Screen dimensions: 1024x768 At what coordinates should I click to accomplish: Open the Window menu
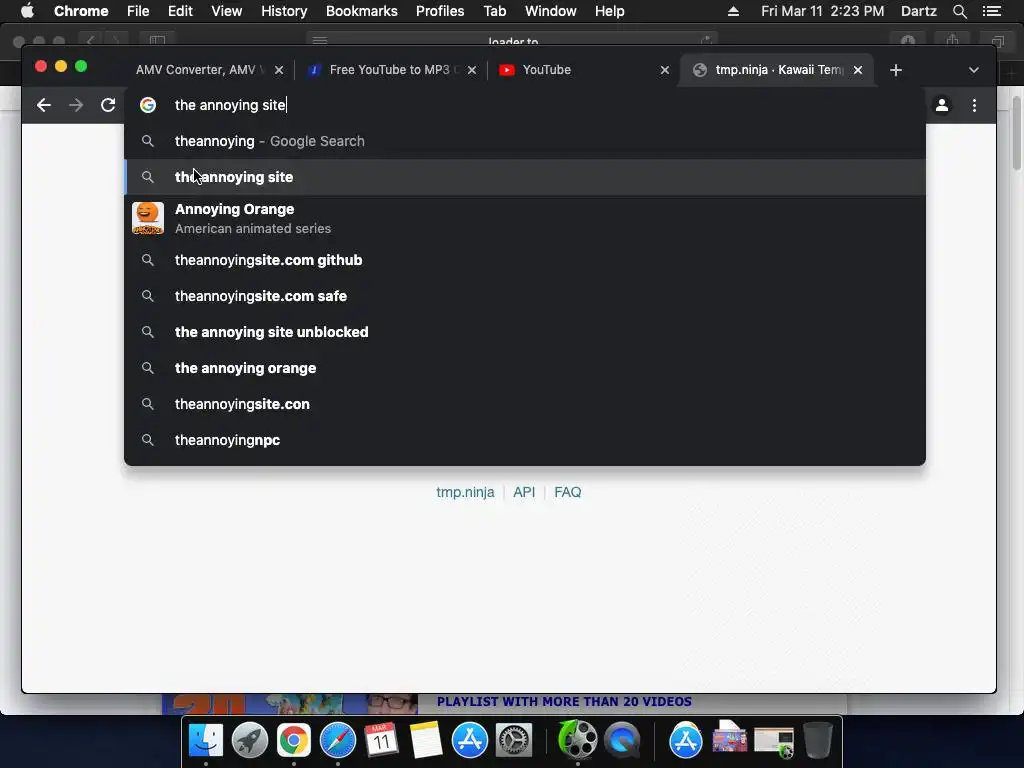(x=551, y=11)
